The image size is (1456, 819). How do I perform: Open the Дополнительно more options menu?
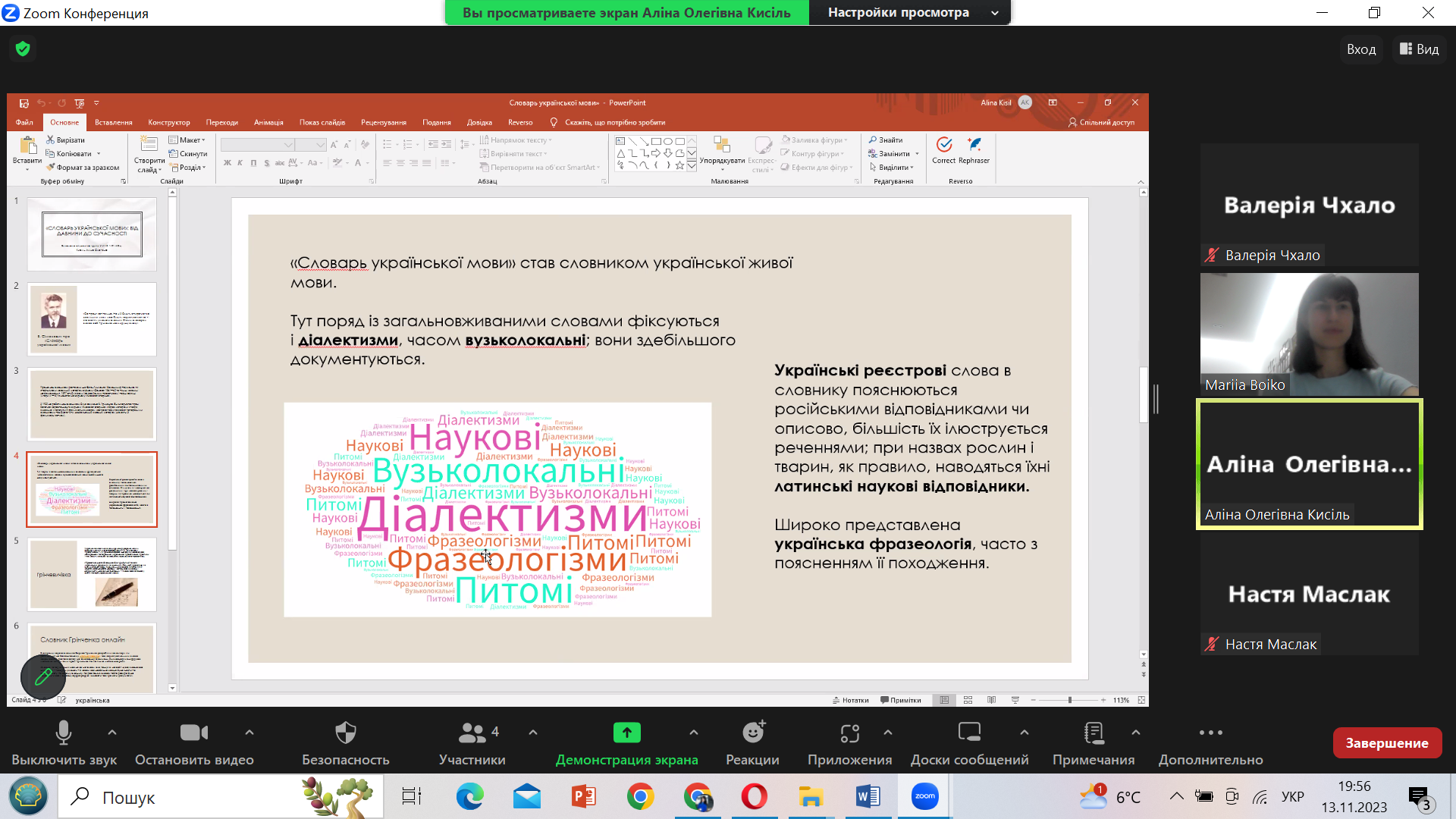1210,733
